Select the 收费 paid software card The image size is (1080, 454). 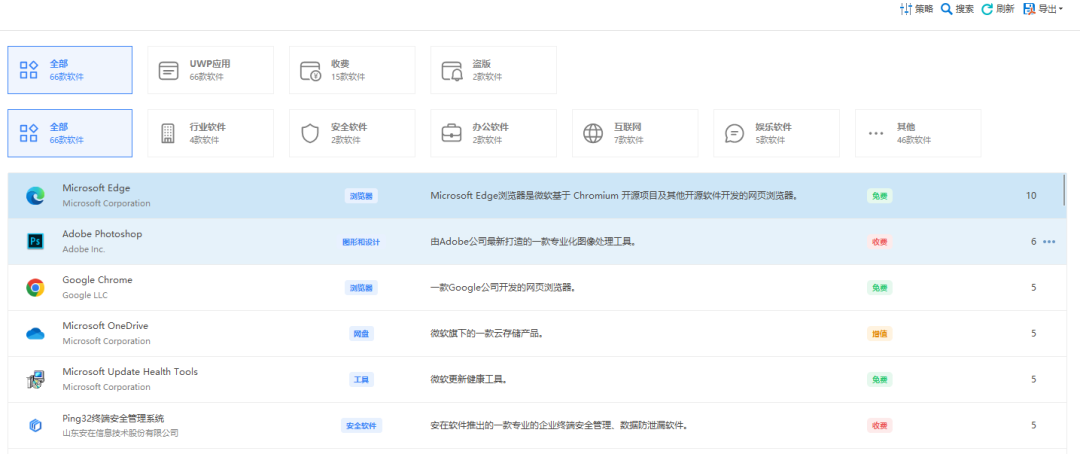click(x=352, y=70)
